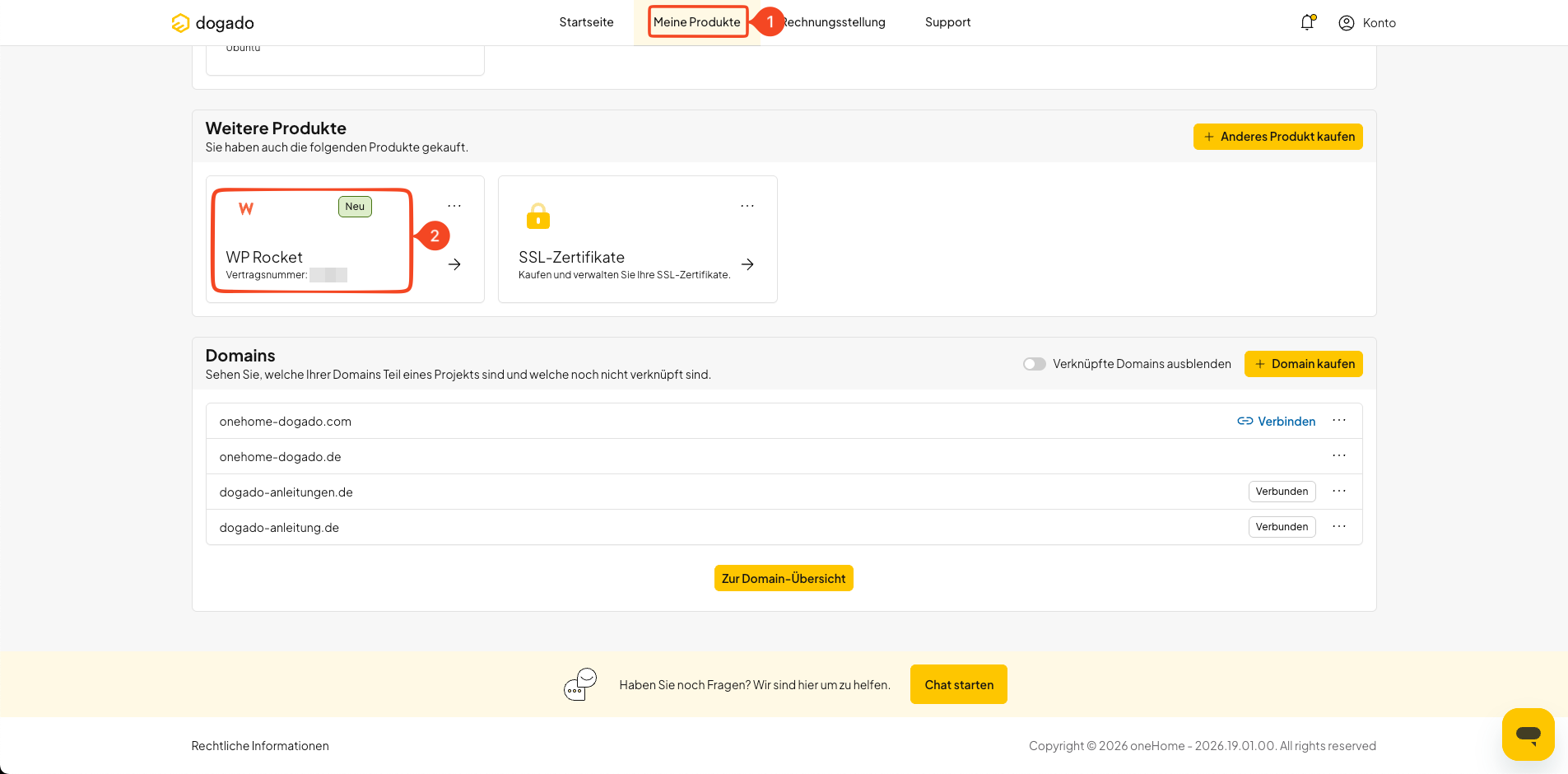Open the Konto account menu

[1367, 23]
